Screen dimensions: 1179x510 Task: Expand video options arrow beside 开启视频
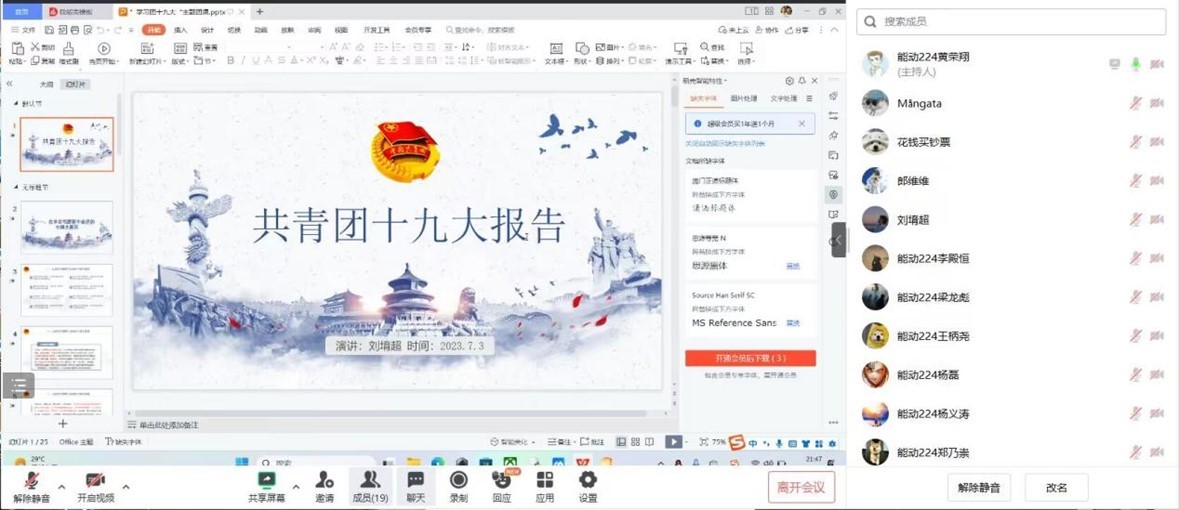coord(126,487)
